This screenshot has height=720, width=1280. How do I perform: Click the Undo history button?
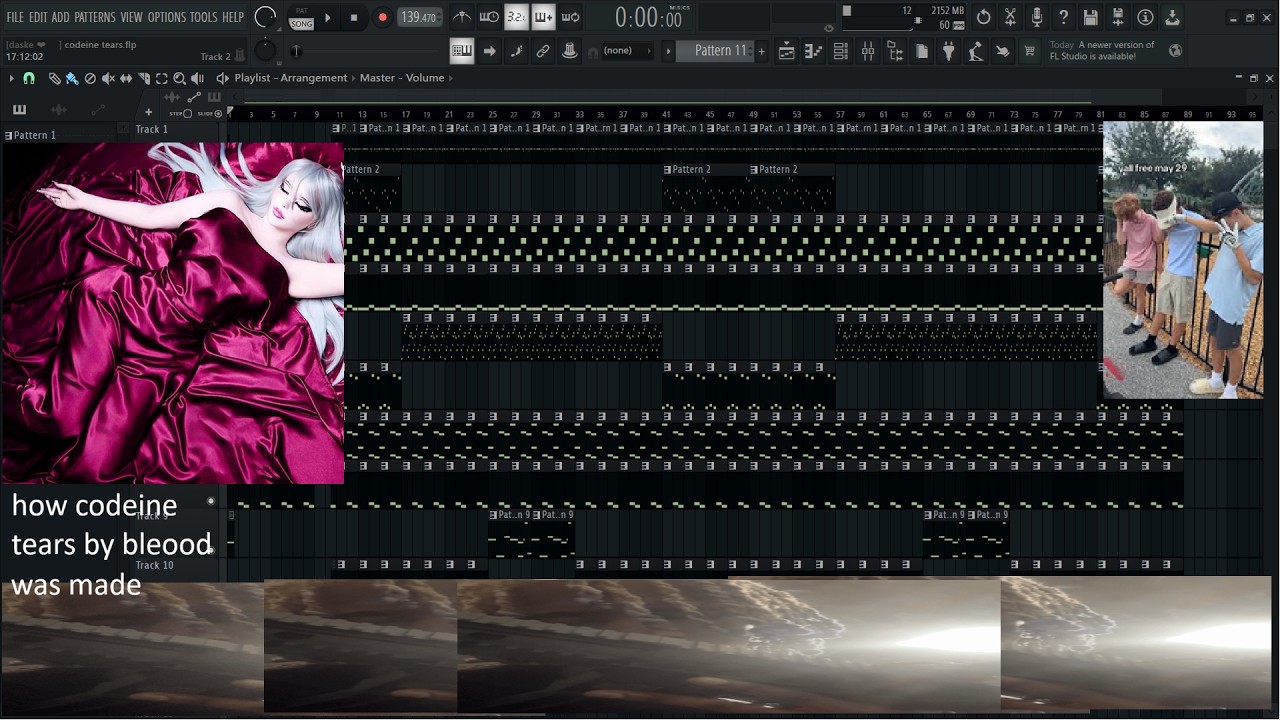click(x=984, y=17)
